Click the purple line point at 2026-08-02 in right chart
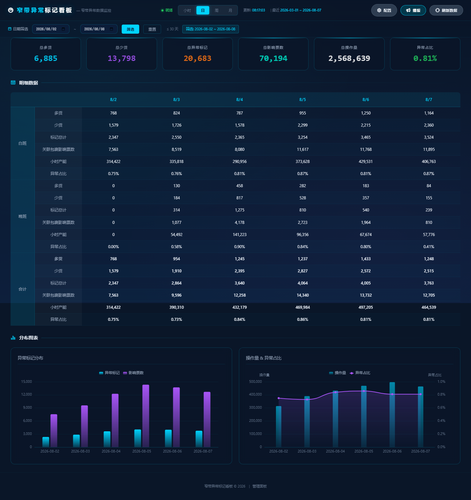This screenshot has height=500, width=471. pyautogui.click(x=279, y=398)
